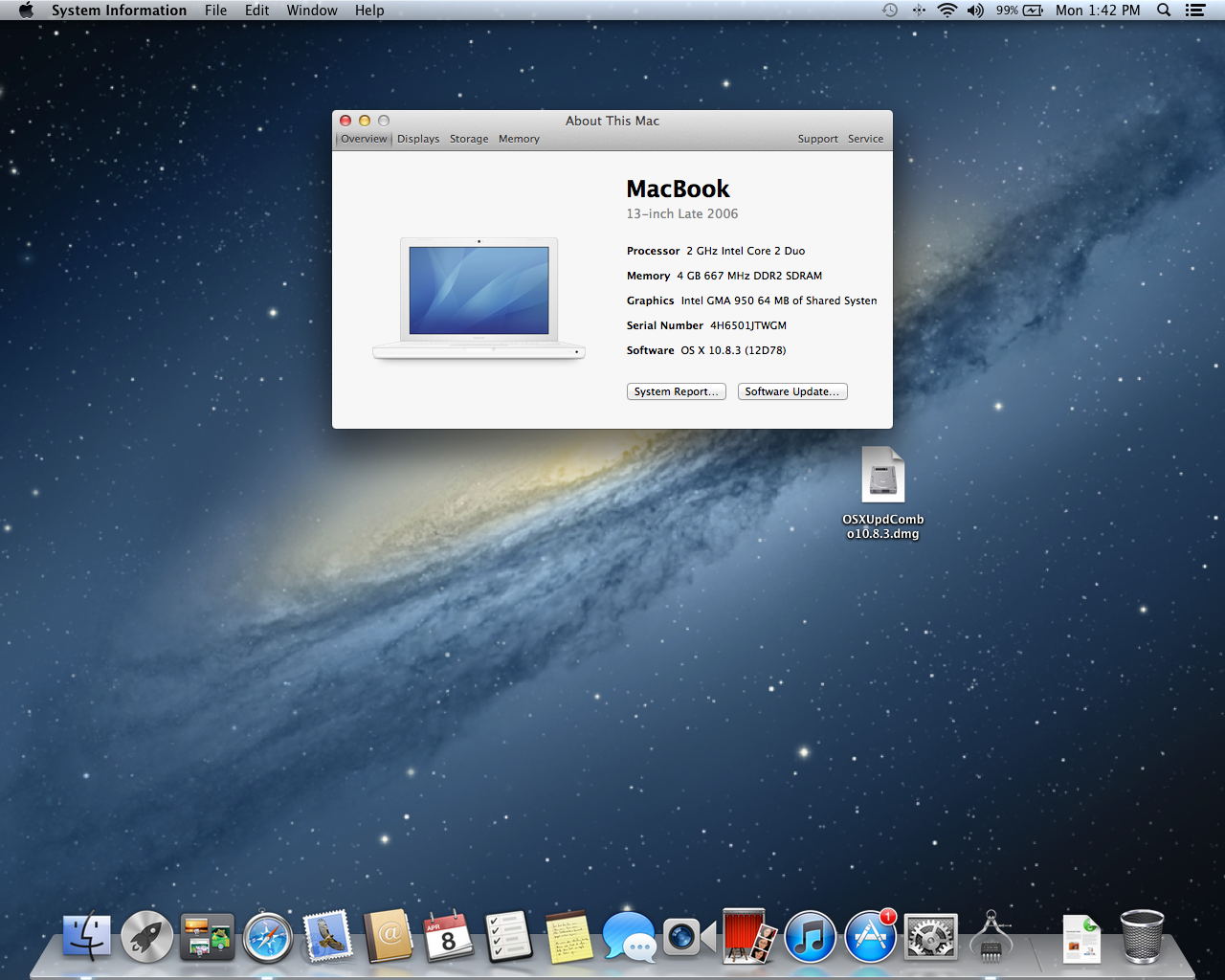Click the Software Update… button
1225x980 pixels.
792,391
